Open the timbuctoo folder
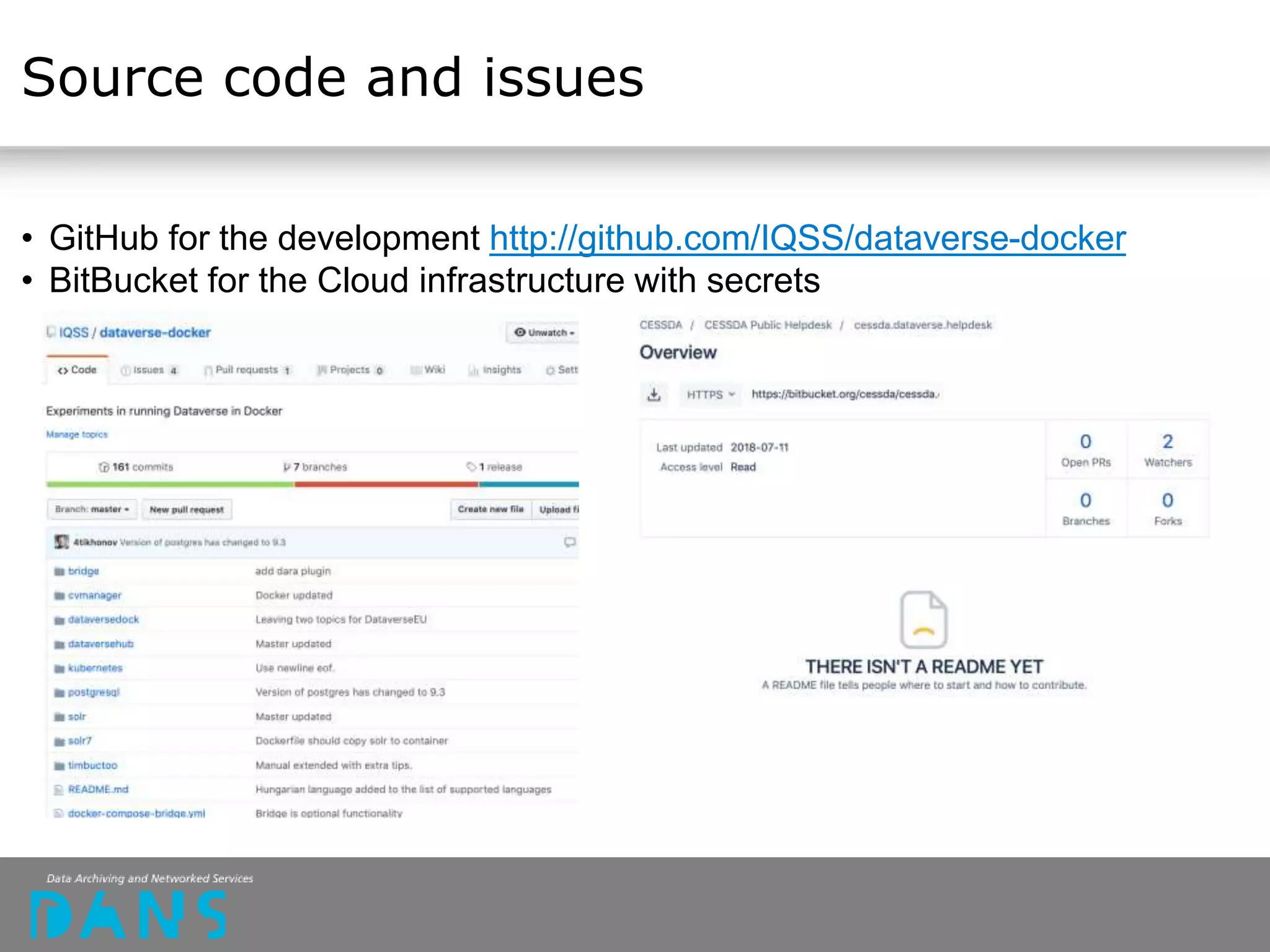This screenshot has height=952, width=1270. tap(92, 765)
